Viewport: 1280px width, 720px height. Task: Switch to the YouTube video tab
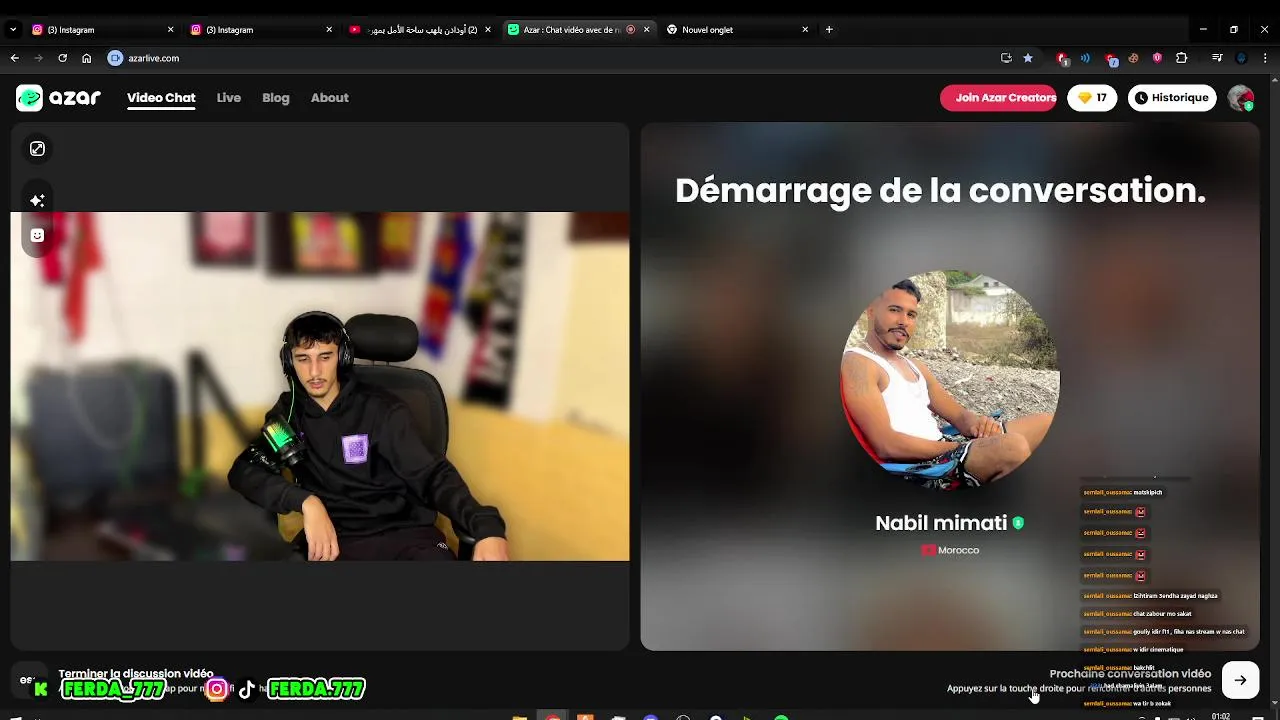click(x=419, y=30)
